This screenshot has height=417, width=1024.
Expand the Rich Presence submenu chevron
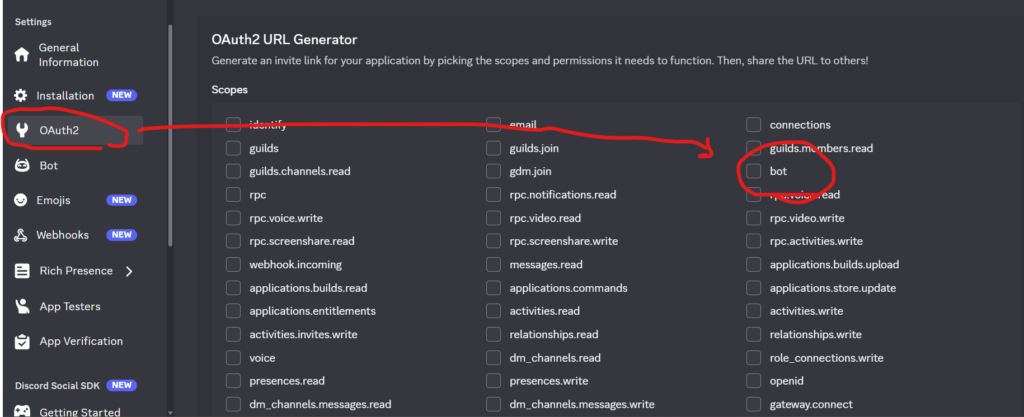129,271
